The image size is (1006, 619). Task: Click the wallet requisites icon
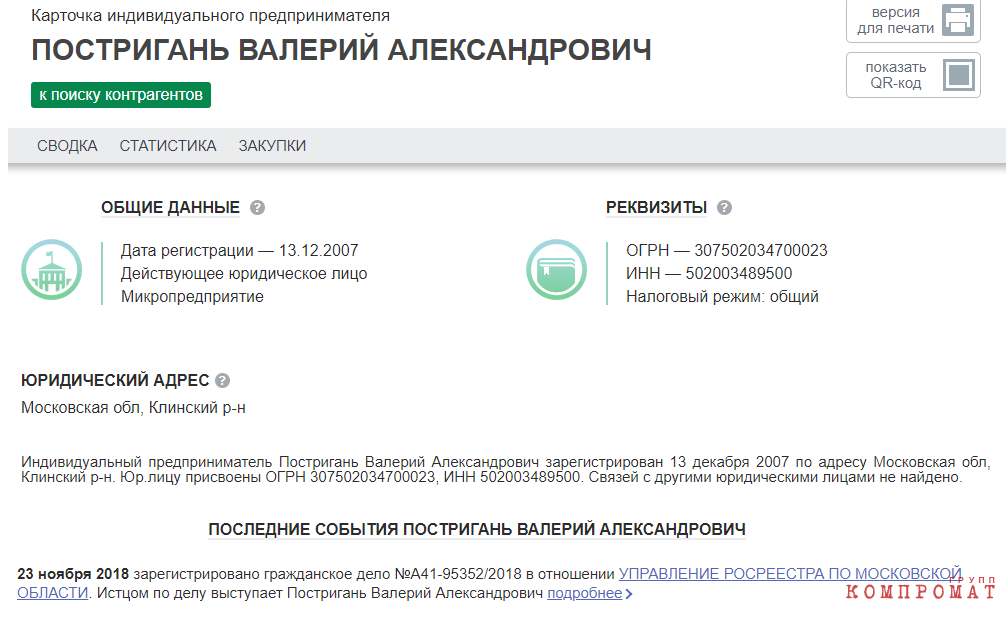556,269
